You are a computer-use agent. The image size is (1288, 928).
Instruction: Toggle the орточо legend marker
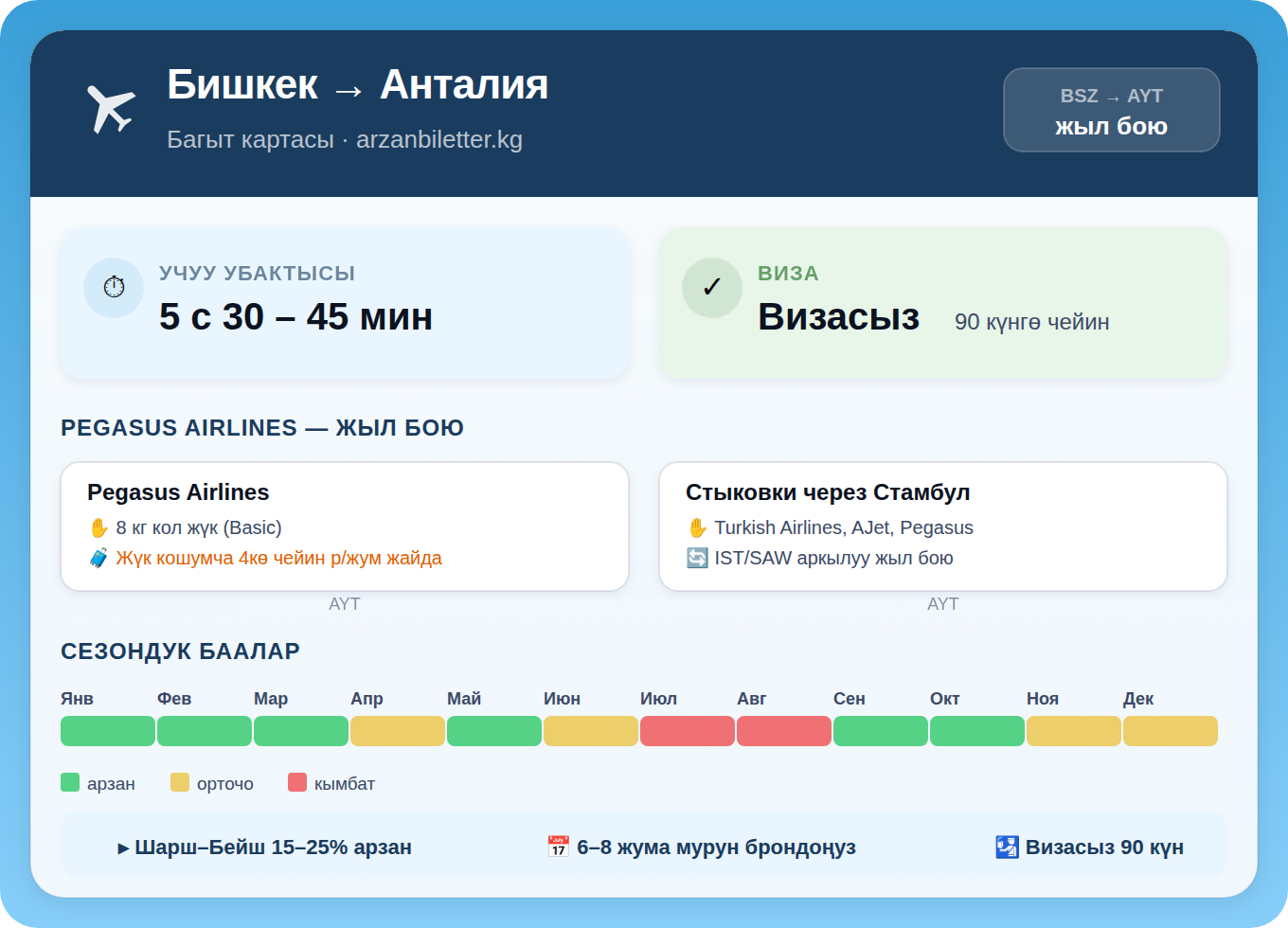point(179,782)
